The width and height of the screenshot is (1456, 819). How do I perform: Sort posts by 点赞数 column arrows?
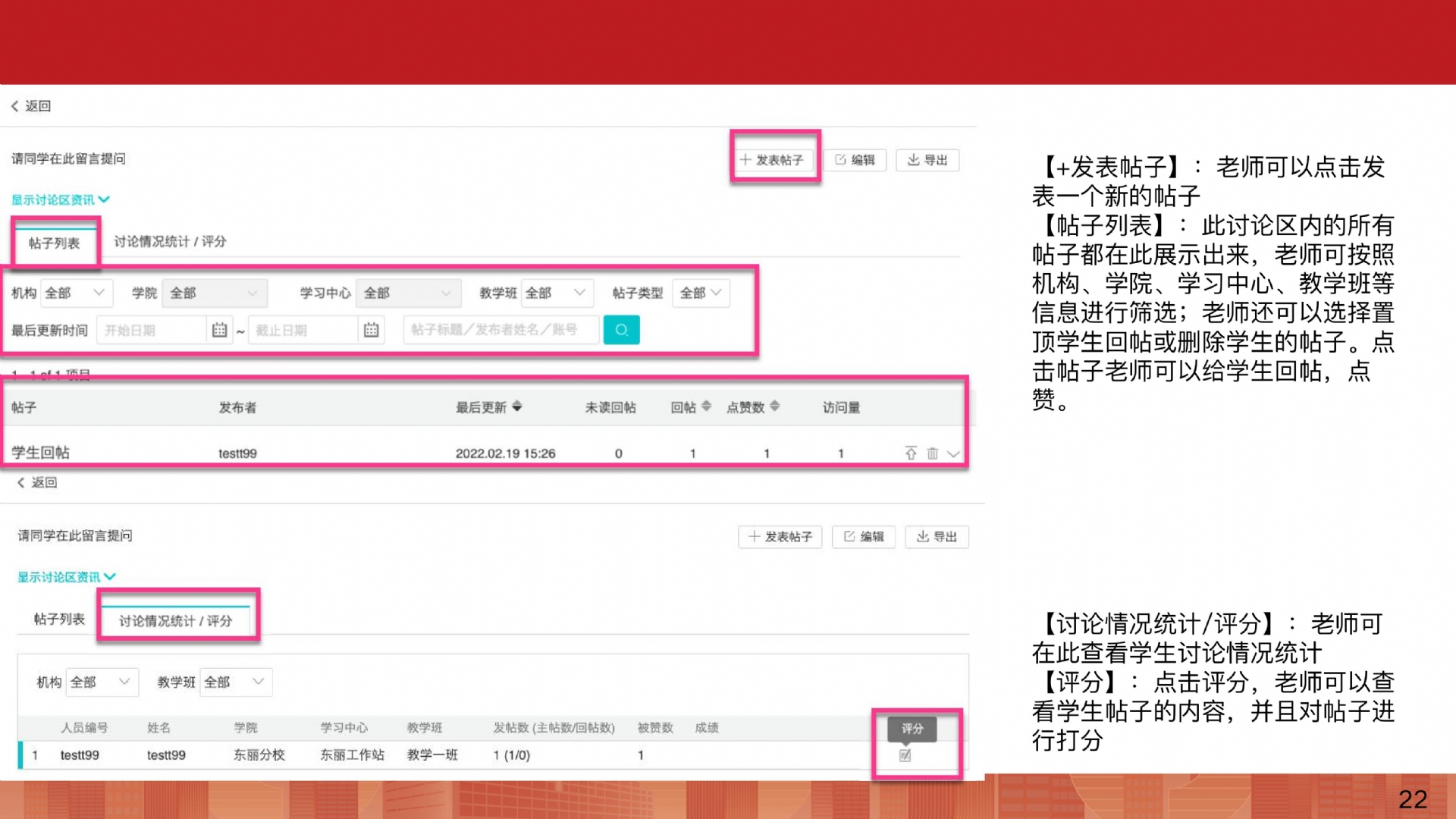tap(774, 406)
